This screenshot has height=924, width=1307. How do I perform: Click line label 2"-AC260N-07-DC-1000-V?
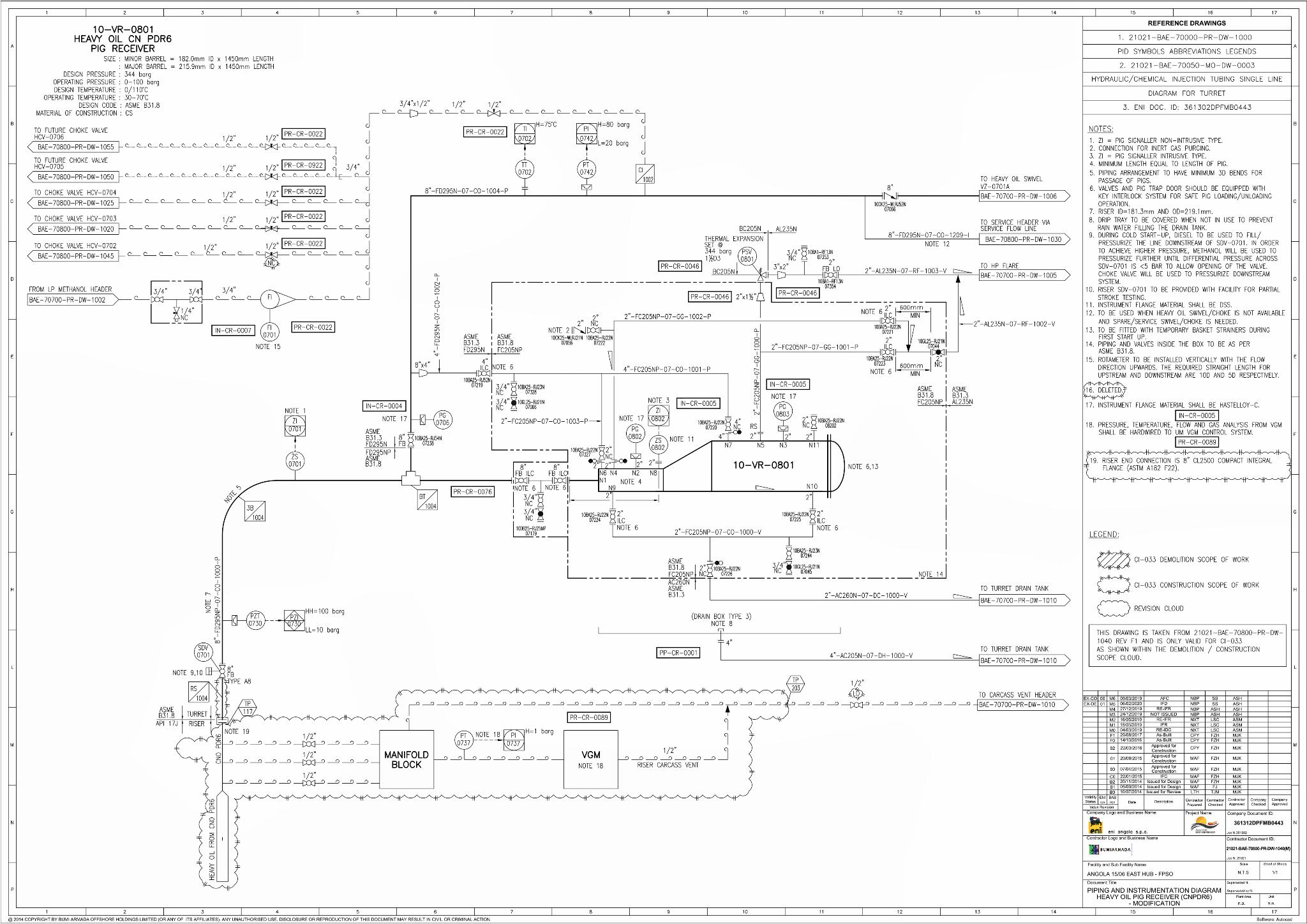coord(866,595)
